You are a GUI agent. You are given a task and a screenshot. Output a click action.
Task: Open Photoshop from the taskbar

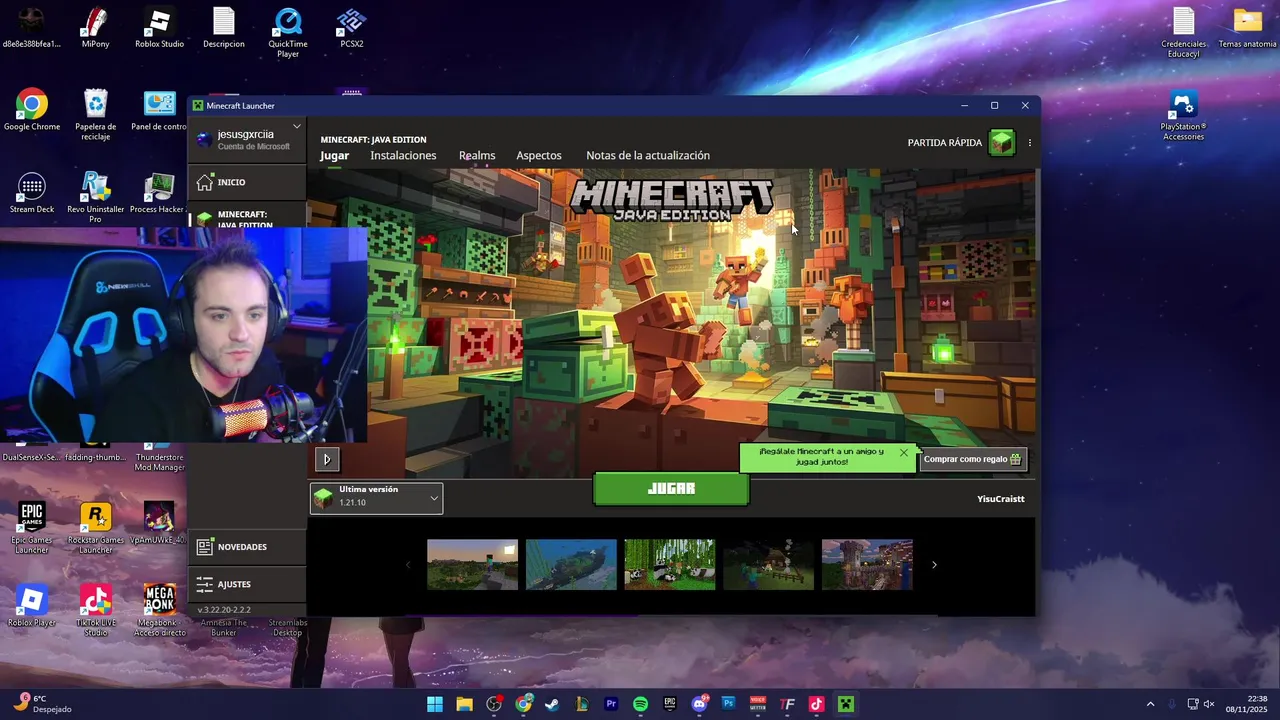pos(728,704)
